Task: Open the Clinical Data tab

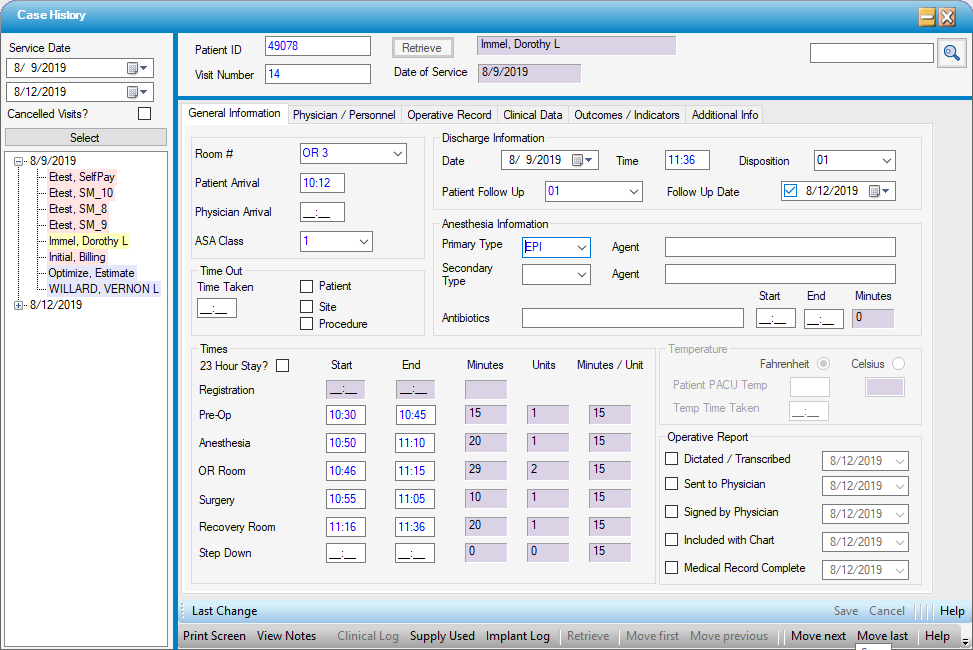Action: (533, 115)
